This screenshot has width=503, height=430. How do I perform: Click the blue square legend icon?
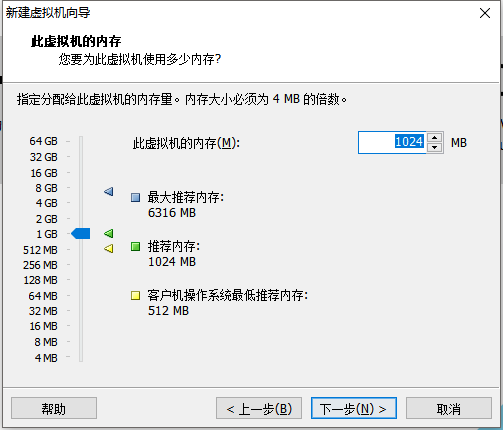[x=135, y=198]
